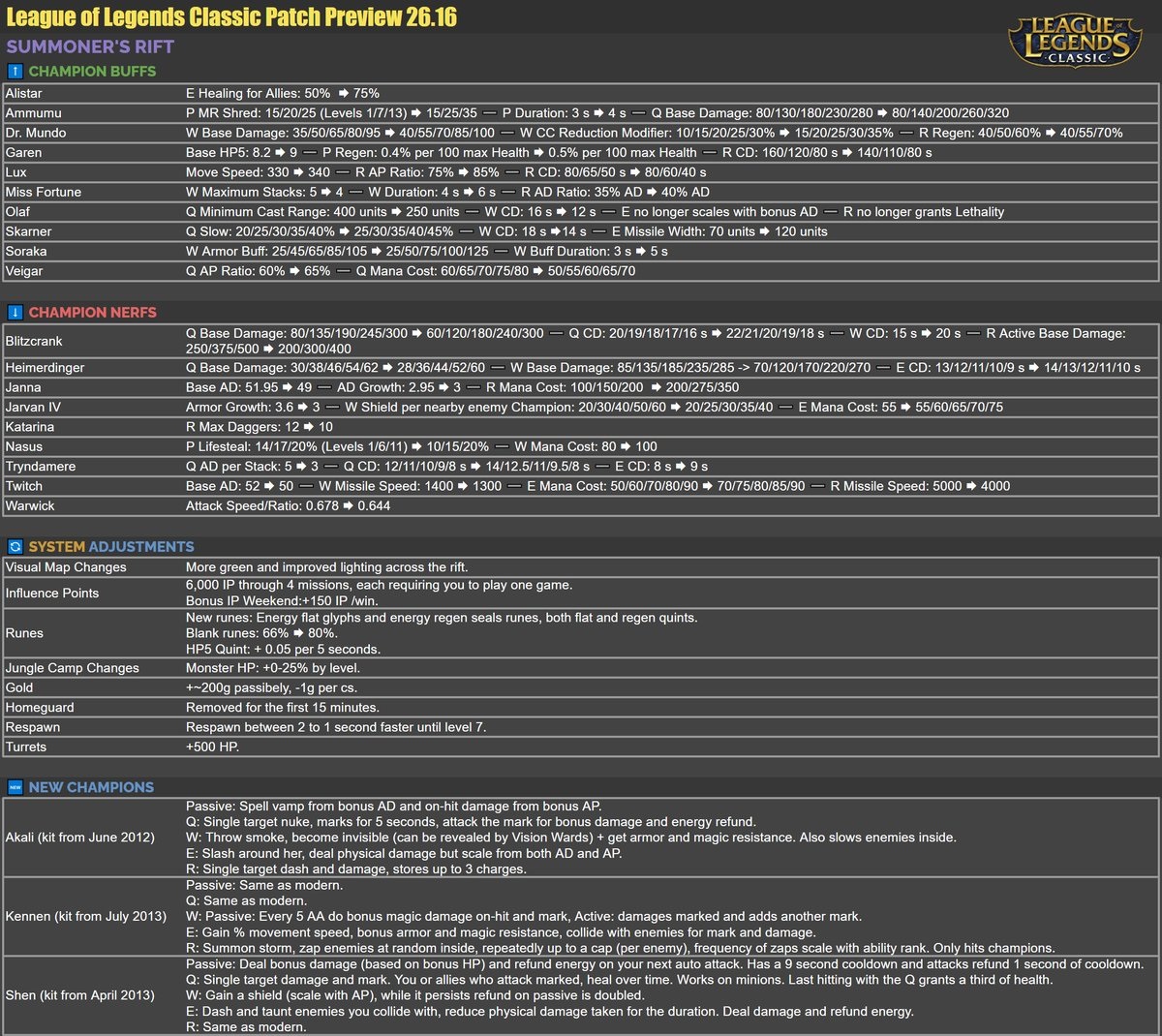Click the Influence Points label

tap(52, 593)
